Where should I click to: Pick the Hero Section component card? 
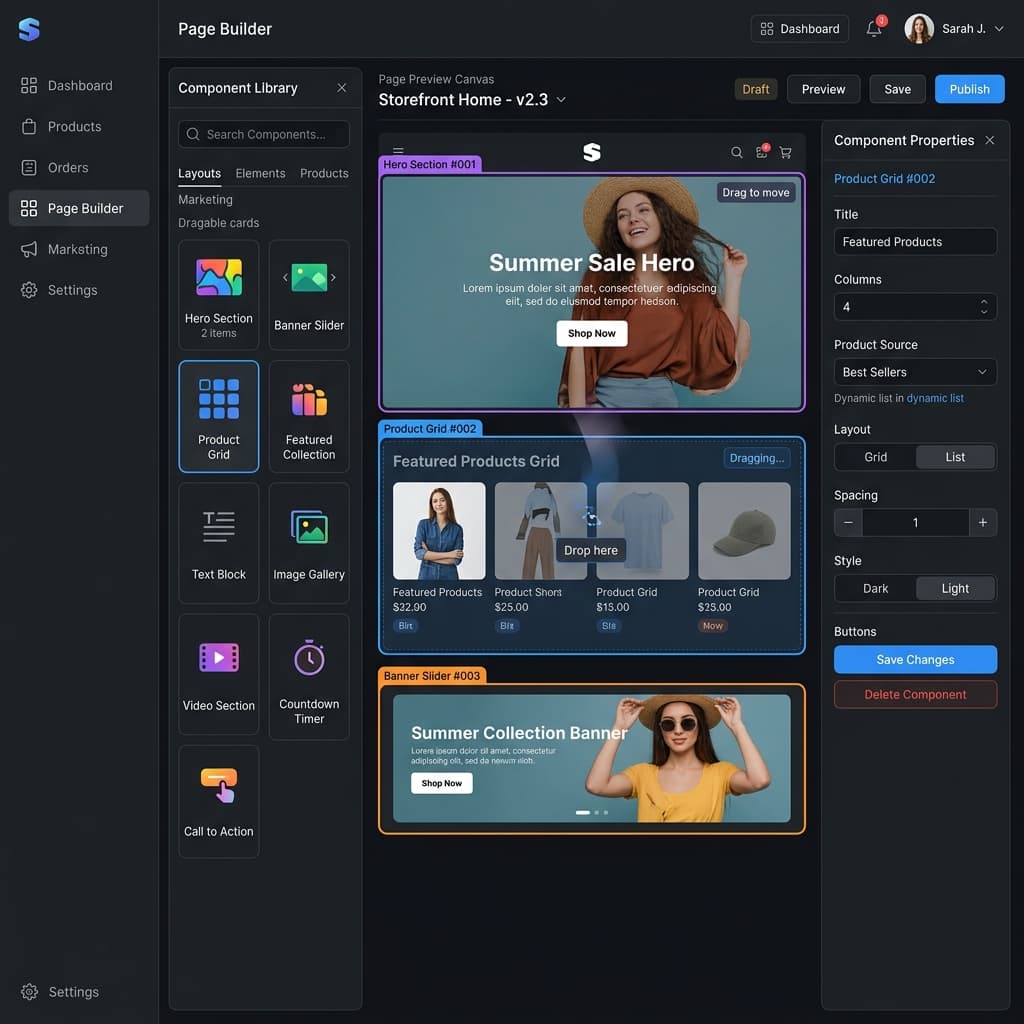tap(219, 295)
